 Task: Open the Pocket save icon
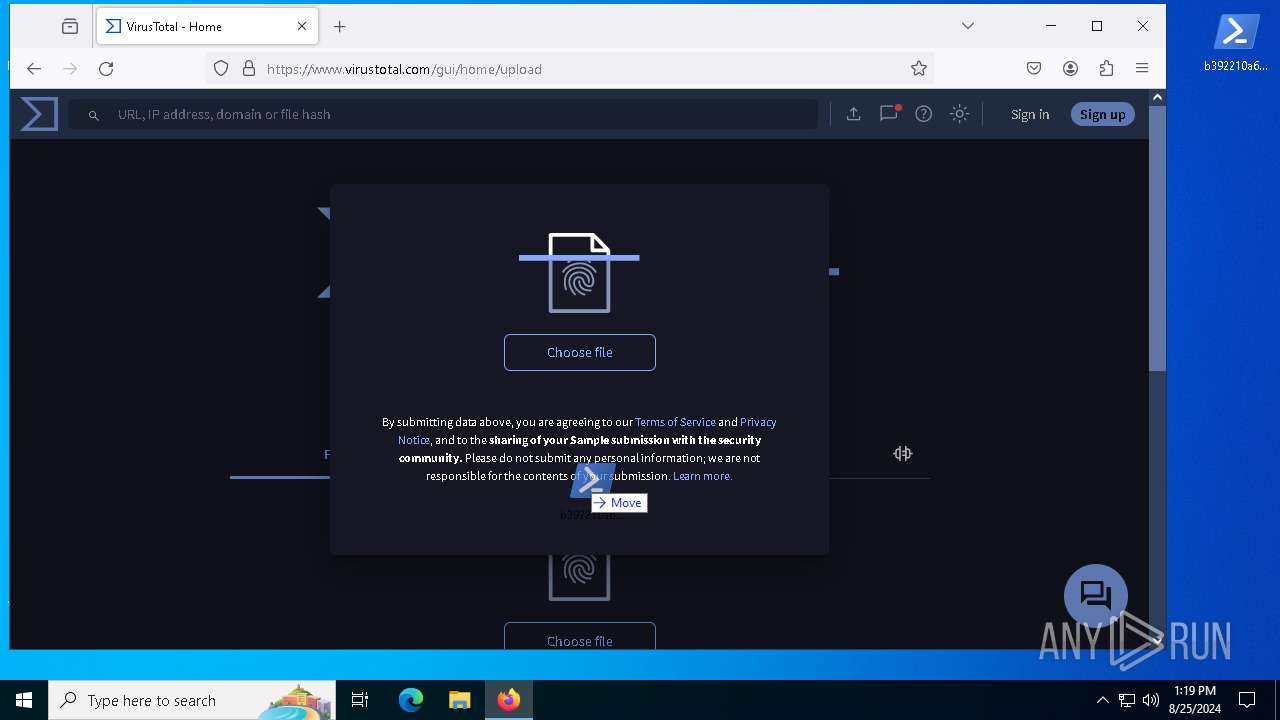(x=1034, y=68)
